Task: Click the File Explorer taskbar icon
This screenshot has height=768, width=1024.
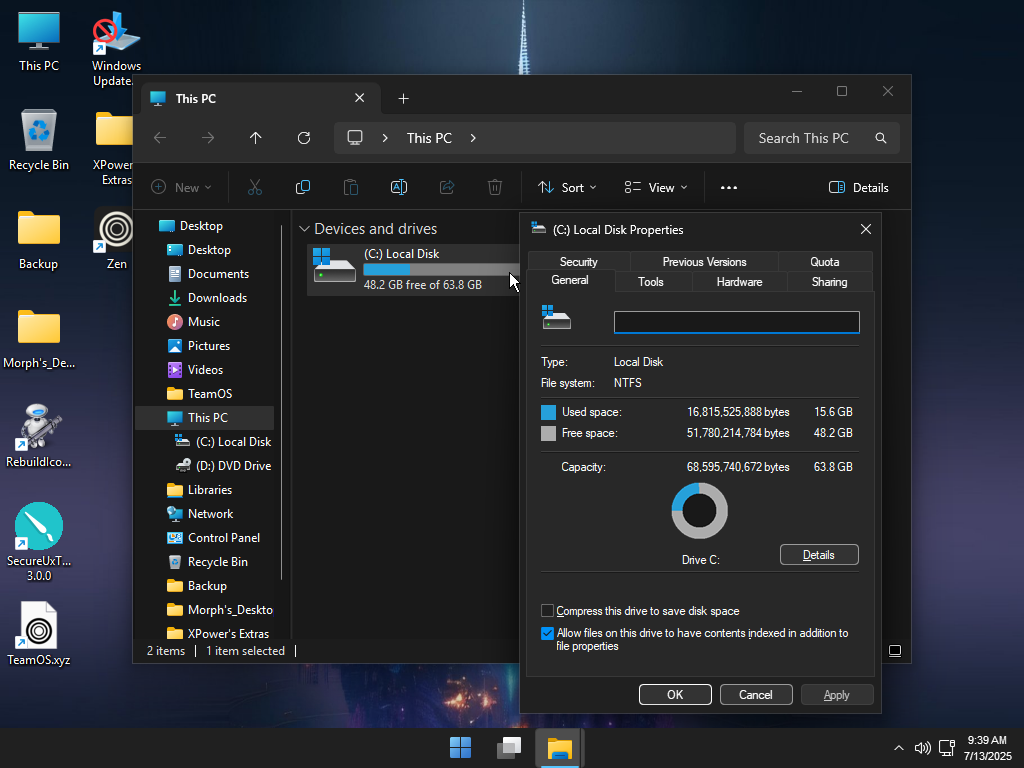Action: pyautogui.click(x=560, y=748)
